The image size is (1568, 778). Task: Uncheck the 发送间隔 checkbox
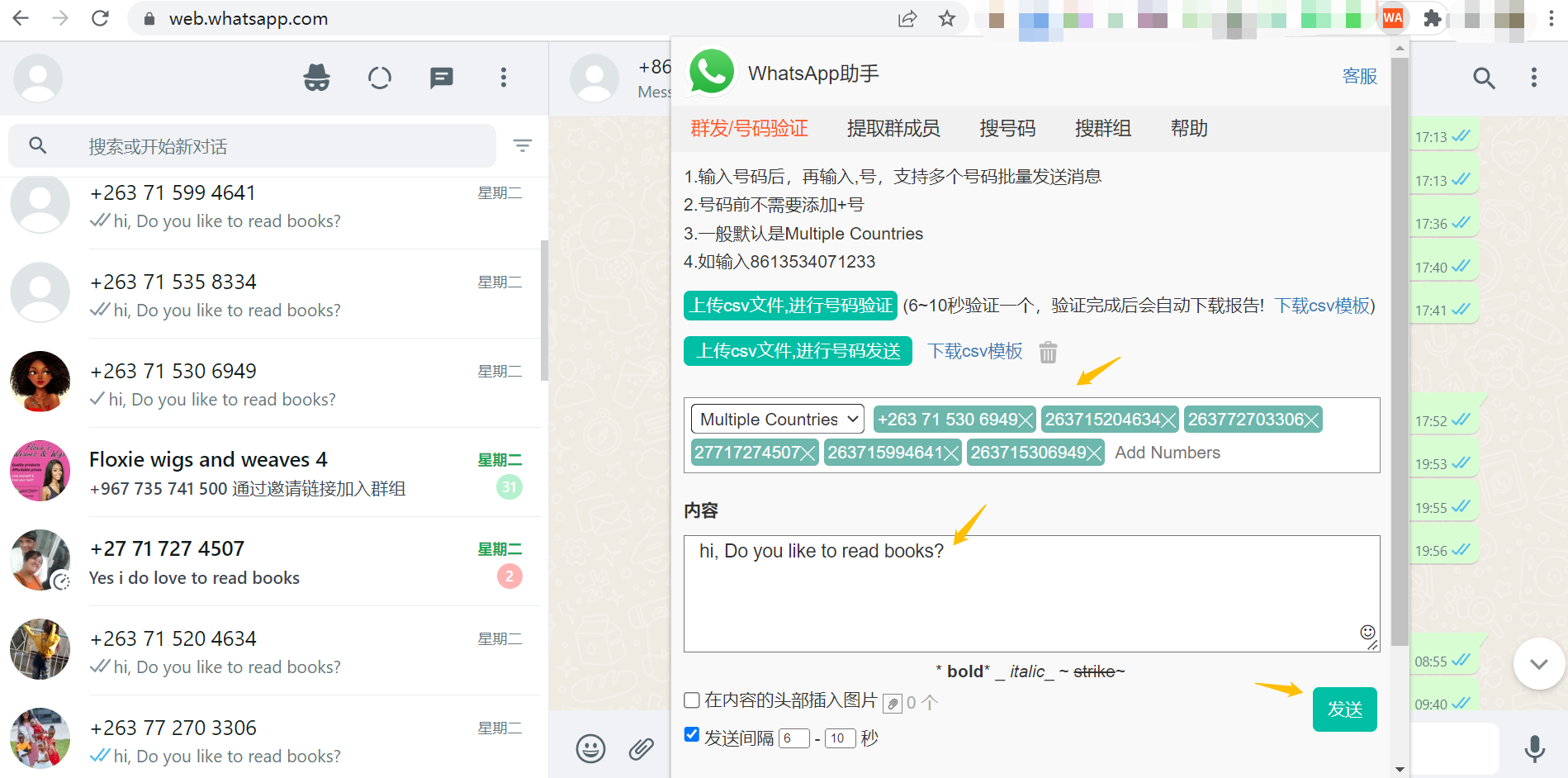692,734
